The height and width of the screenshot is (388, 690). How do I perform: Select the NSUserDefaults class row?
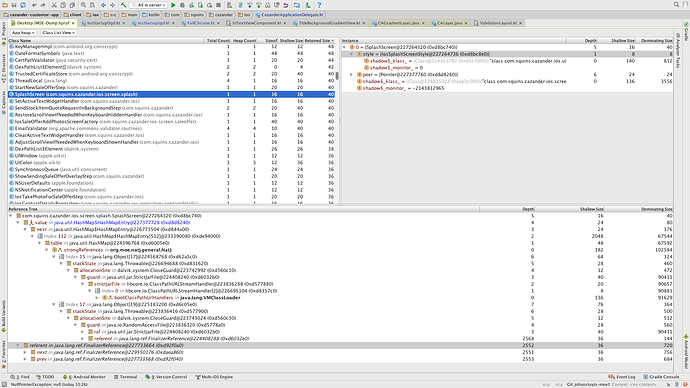pyautogui.click(x=172, y=183)
